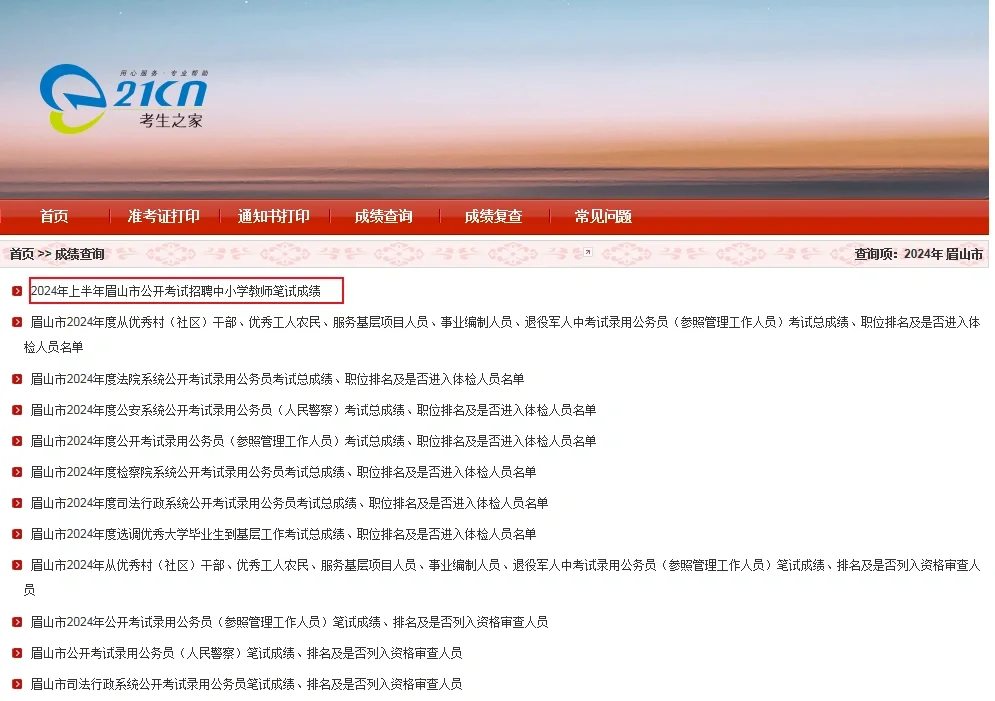Click bullet icon beside 从优秀村干部笔试成绩 row

click(x=17, y=565)
